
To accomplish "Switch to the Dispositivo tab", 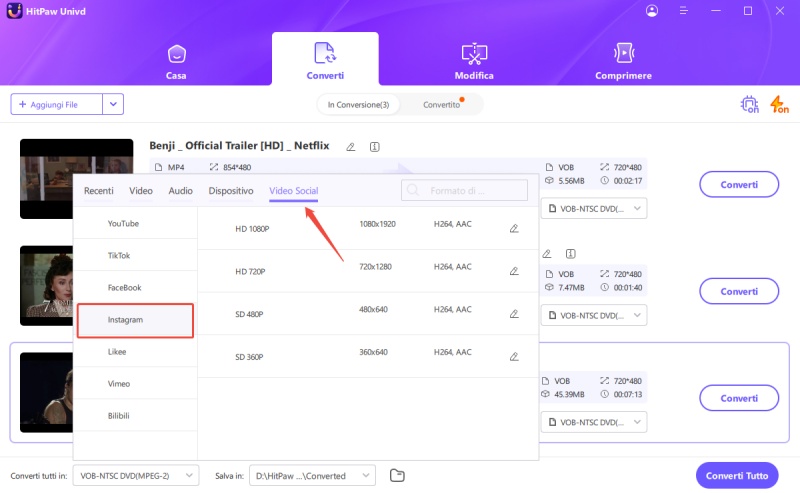I will pos(230,190).
